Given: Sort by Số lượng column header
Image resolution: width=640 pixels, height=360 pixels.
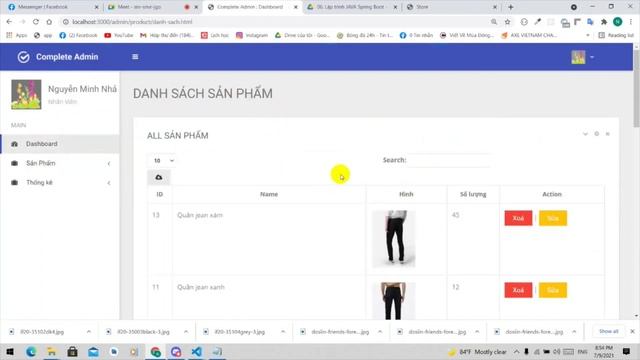Looking at the screenshot, I should 473,194.
